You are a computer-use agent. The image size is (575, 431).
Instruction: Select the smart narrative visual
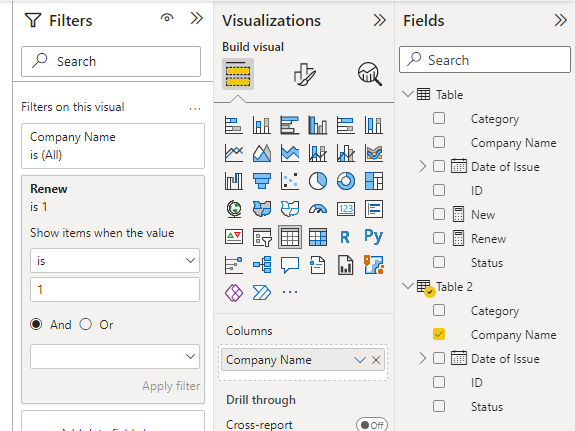[x=318, y=265]
